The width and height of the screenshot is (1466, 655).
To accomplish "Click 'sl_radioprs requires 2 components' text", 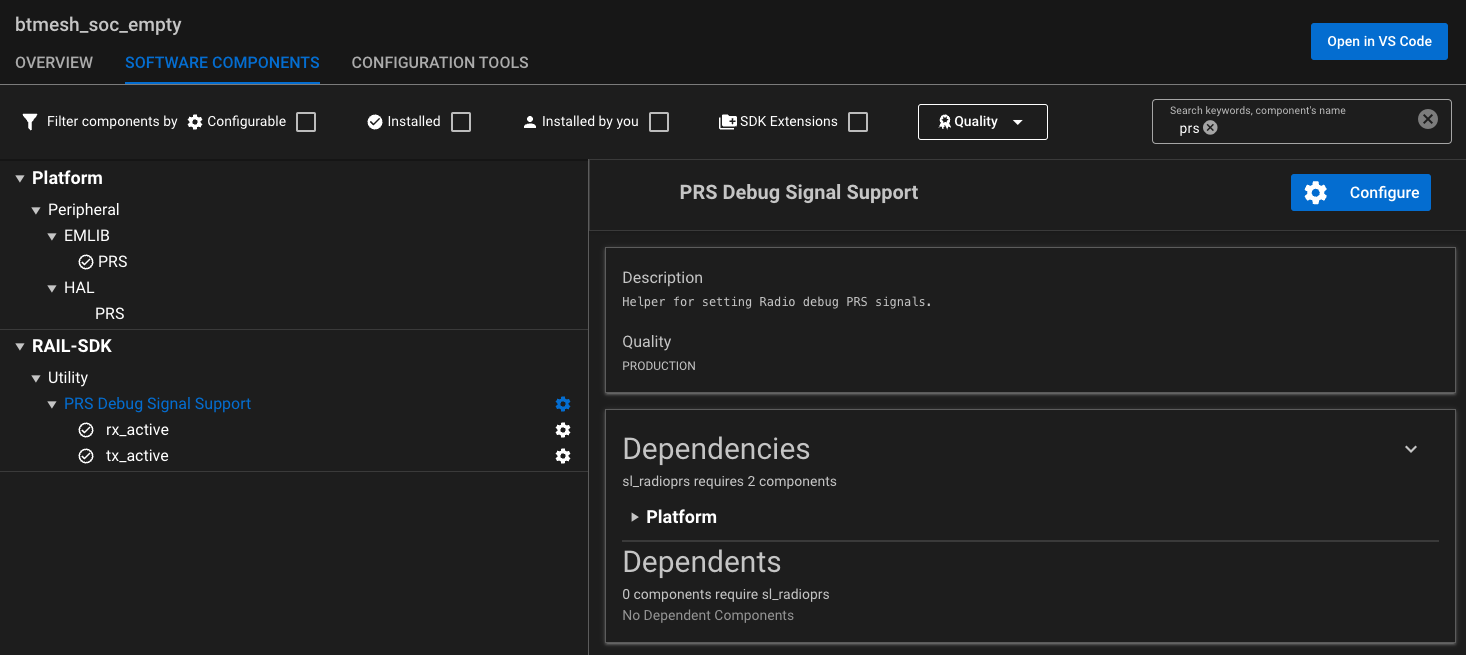I will click(x=729, y=481).
